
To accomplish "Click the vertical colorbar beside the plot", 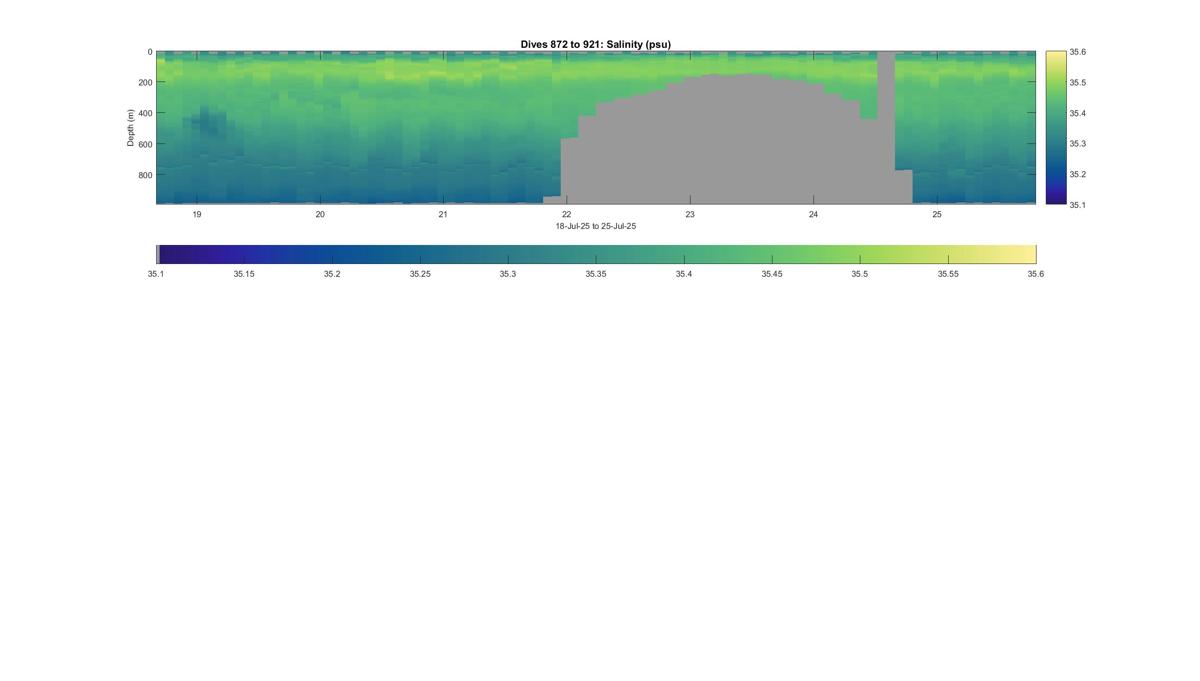I will [1055, 128].
